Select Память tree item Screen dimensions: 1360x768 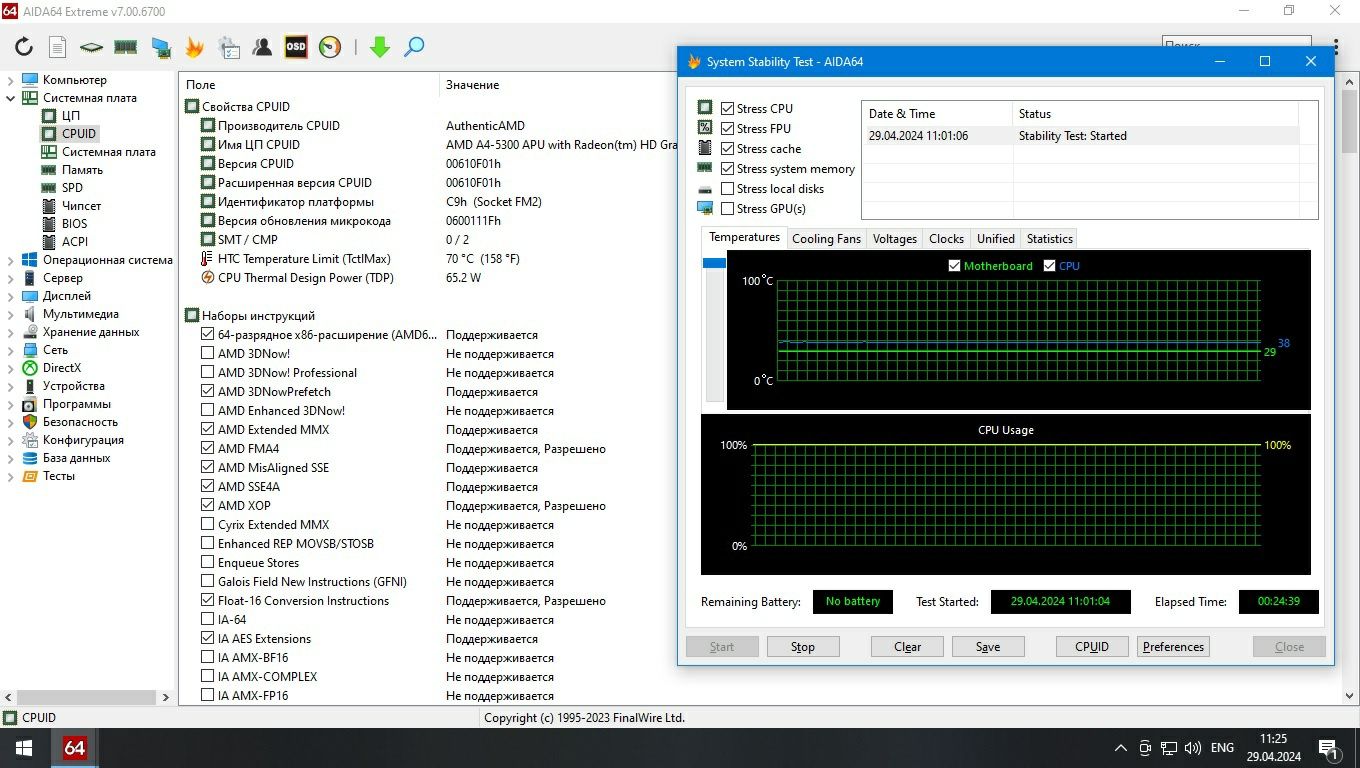[x=82, y=170]
